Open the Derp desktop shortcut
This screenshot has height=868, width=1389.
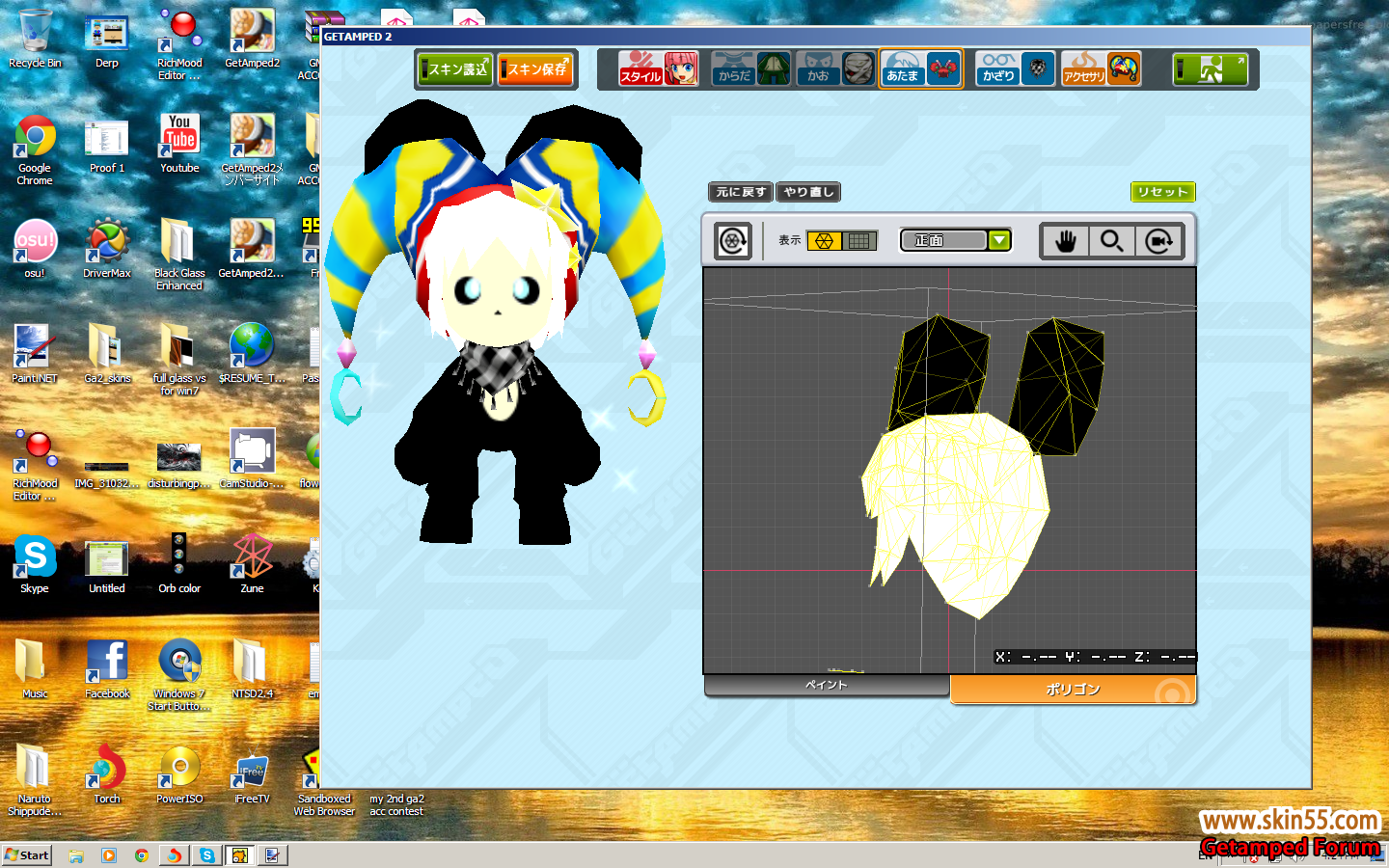tap(107, 39)
